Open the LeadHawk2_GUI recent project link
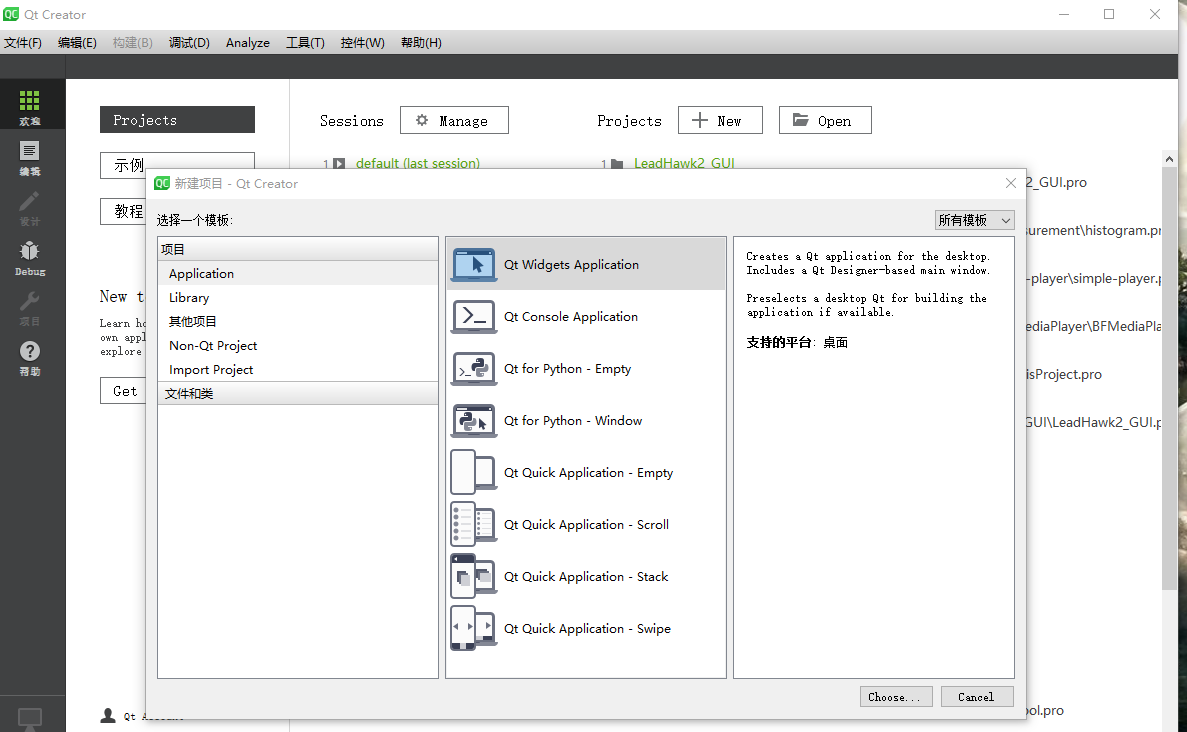Viewport: 1187px width, 732px height. 684,164
